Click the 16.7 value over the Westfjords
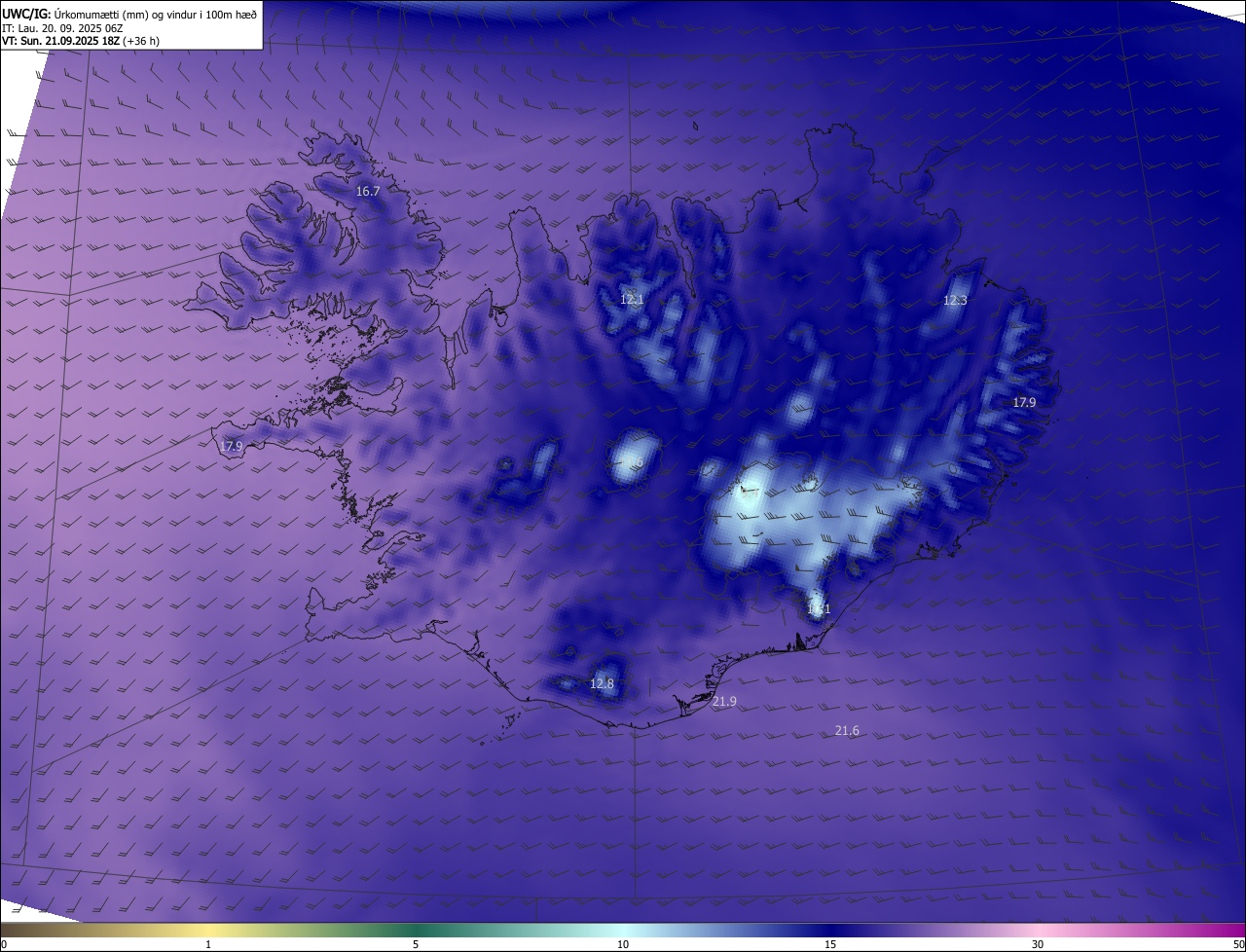 tap(368, 192)
